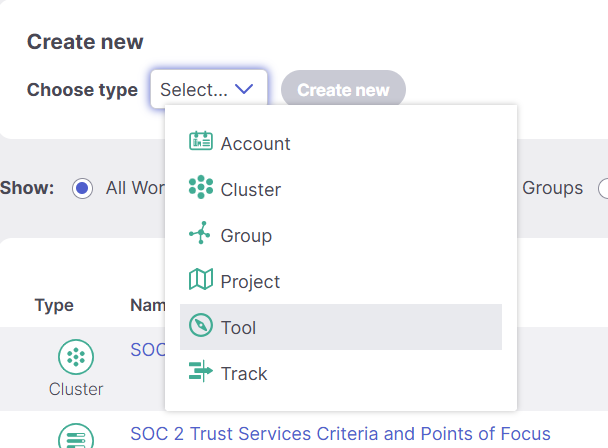Image resolution: width=608 pixels, height=448 pixels.
Task: Choose the "Track" option from the list
Action: (x=244, y=374)
